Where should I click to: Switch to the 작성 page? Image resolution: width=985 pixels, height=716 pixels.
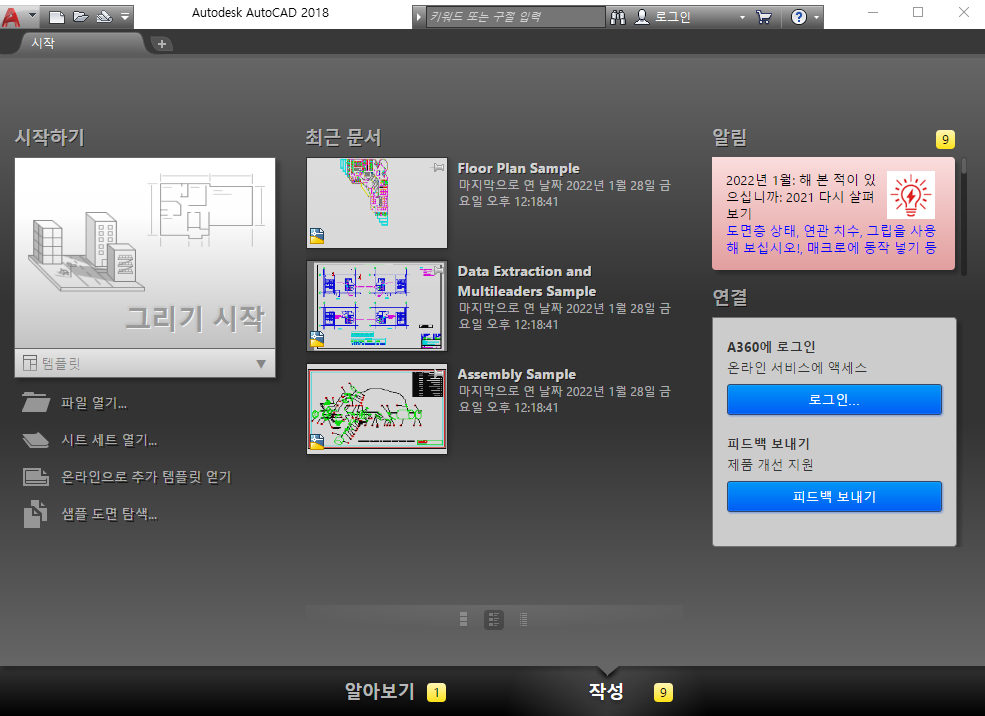(606, 692)
